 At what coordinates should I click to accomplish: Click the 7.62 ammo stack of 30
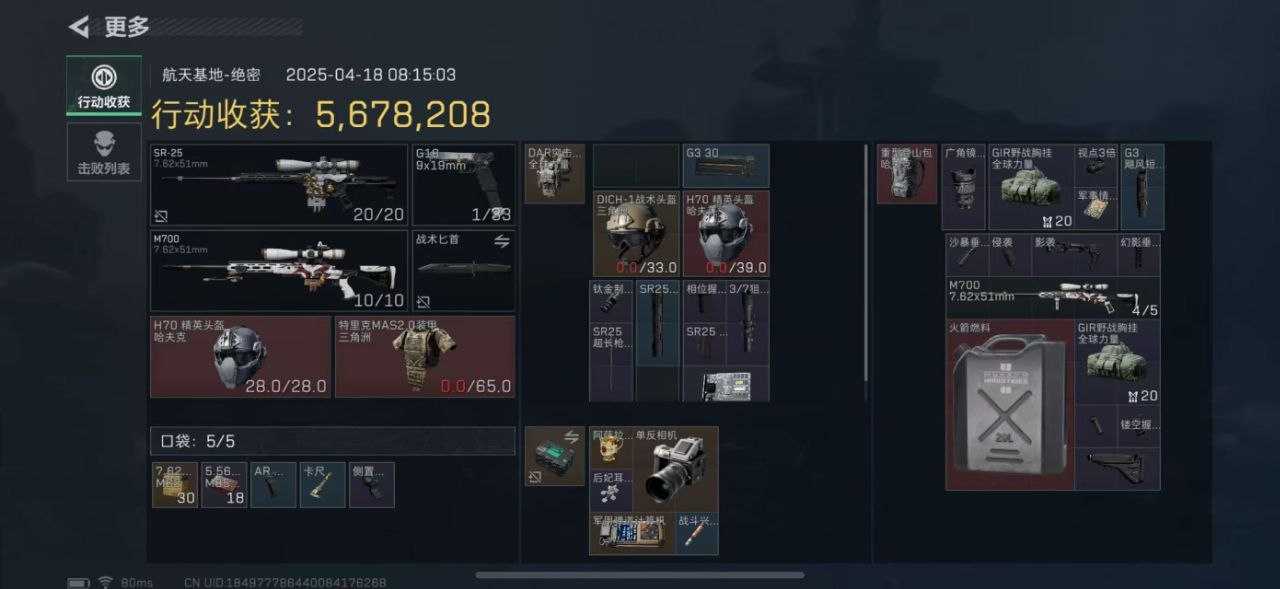pyautogui.click(x=174, y=484)
